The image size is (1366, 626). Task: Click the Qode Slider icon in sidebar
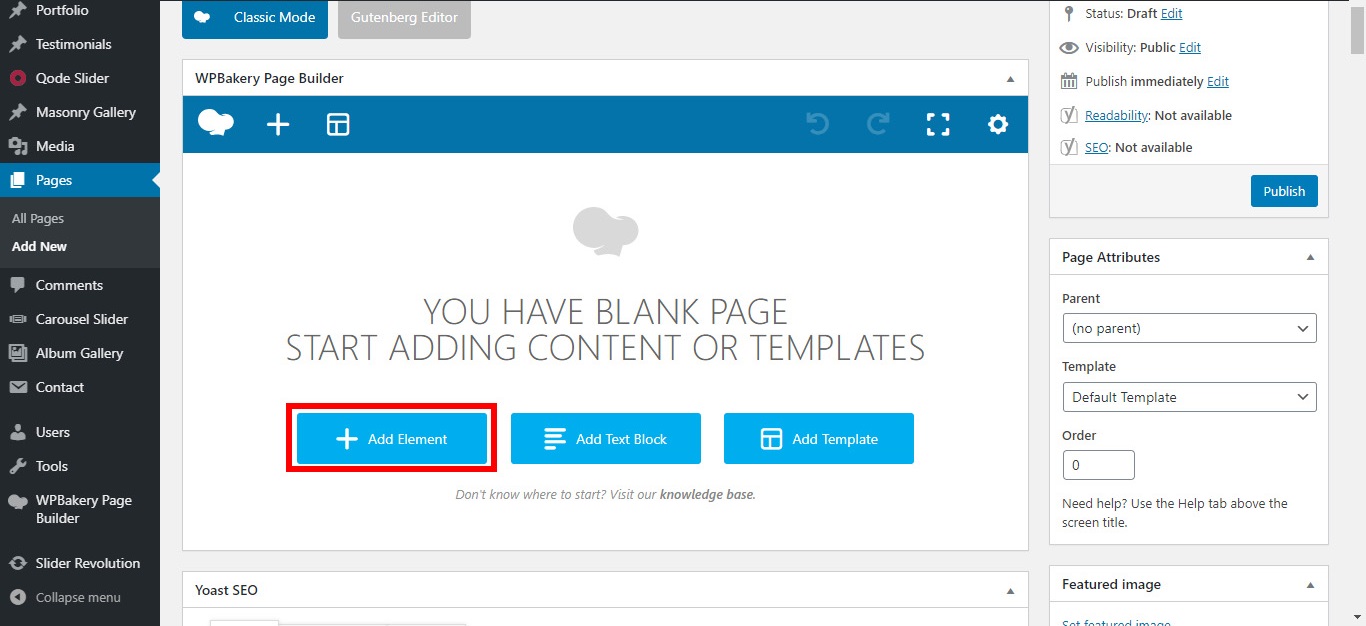coord(17,78)
